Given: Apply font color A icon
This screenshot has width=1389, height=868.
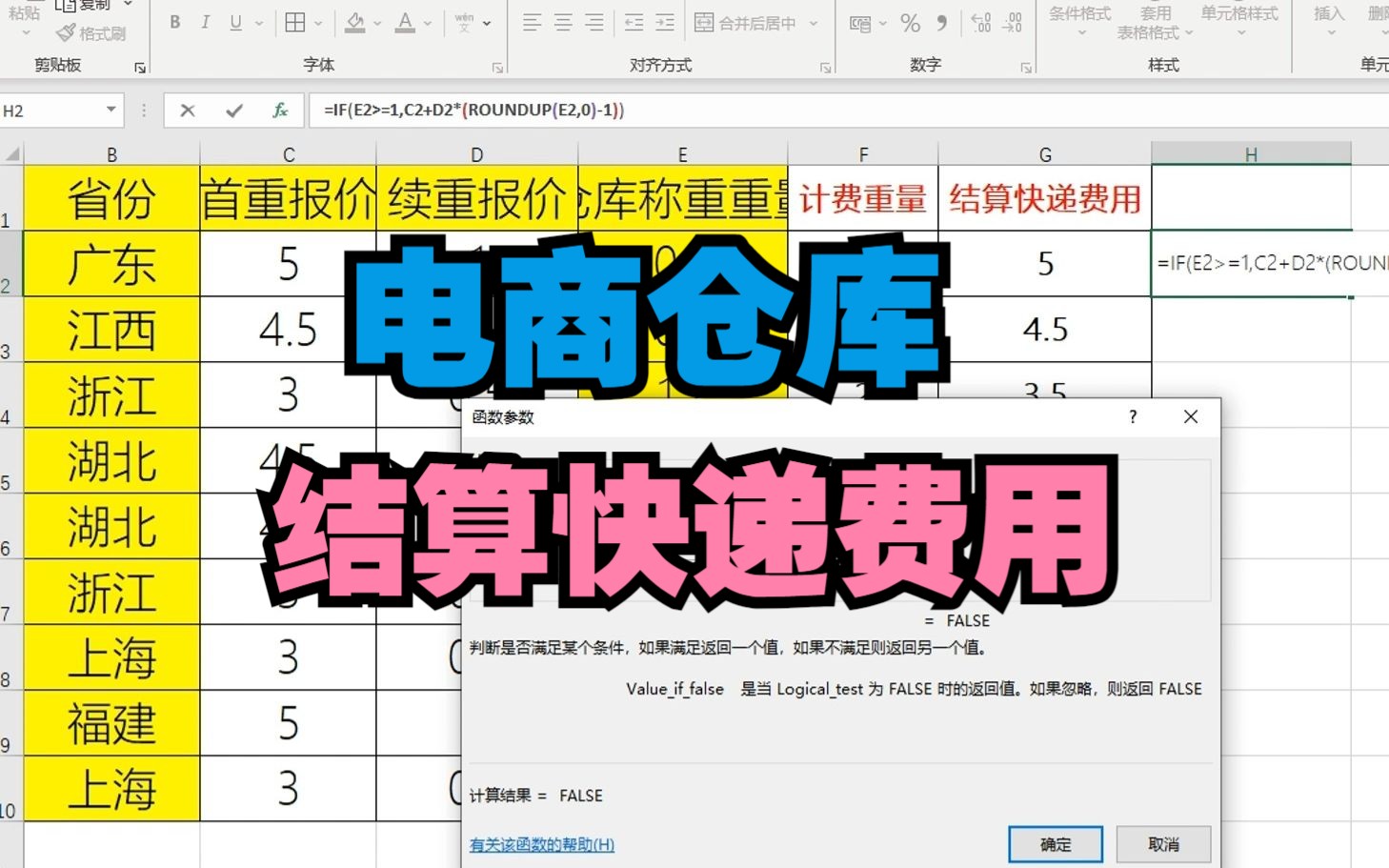Looking at the screenshot, I should pos(405,23).
